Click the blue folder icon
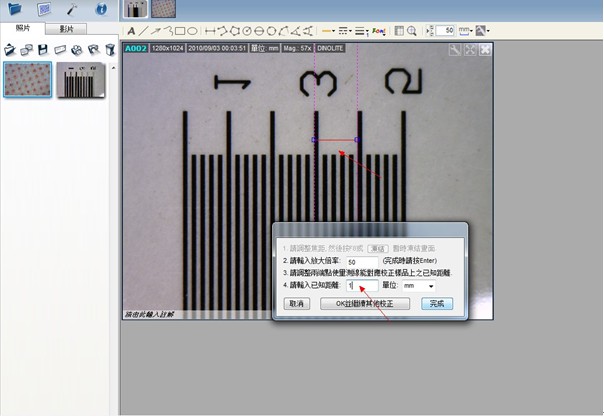 pos(15,10)
